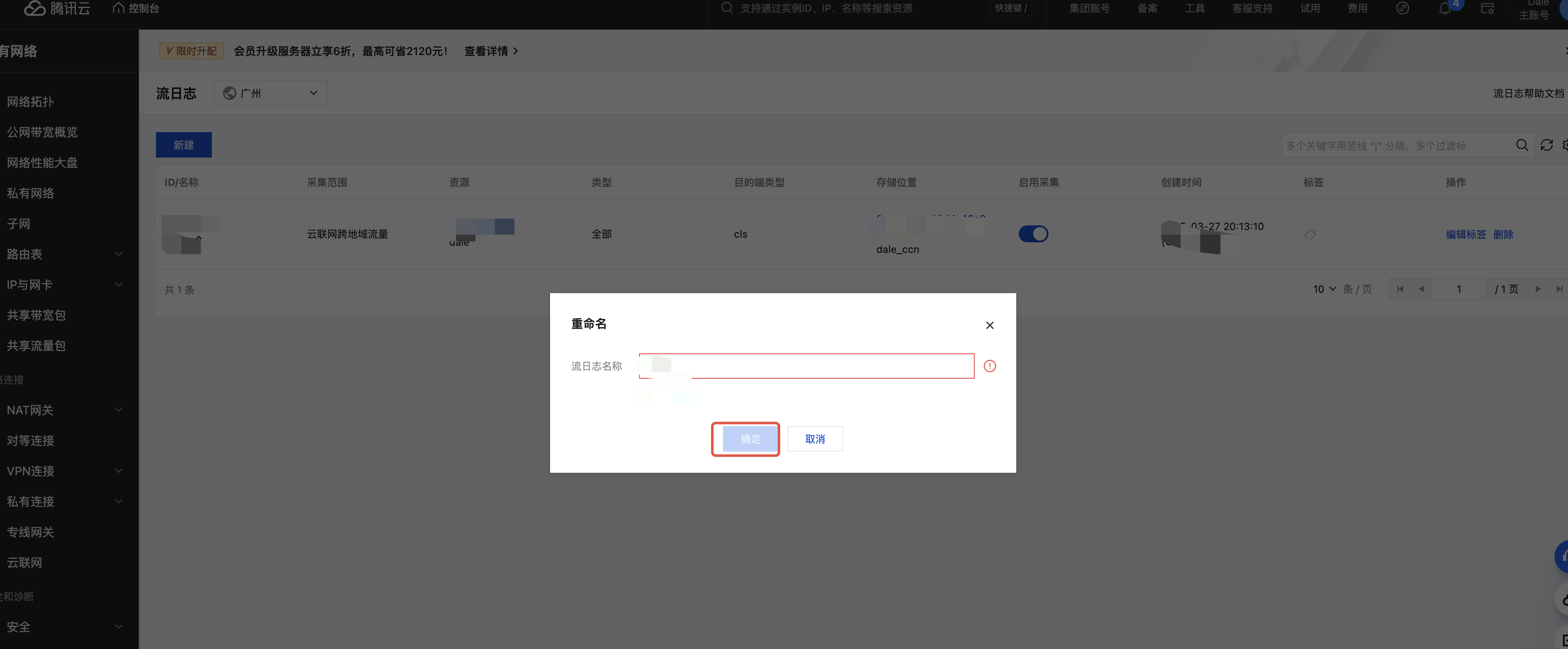Click the table search magnifier icon
Viewport: 1568px width, 649px height.
click(x=1522, y=145)
